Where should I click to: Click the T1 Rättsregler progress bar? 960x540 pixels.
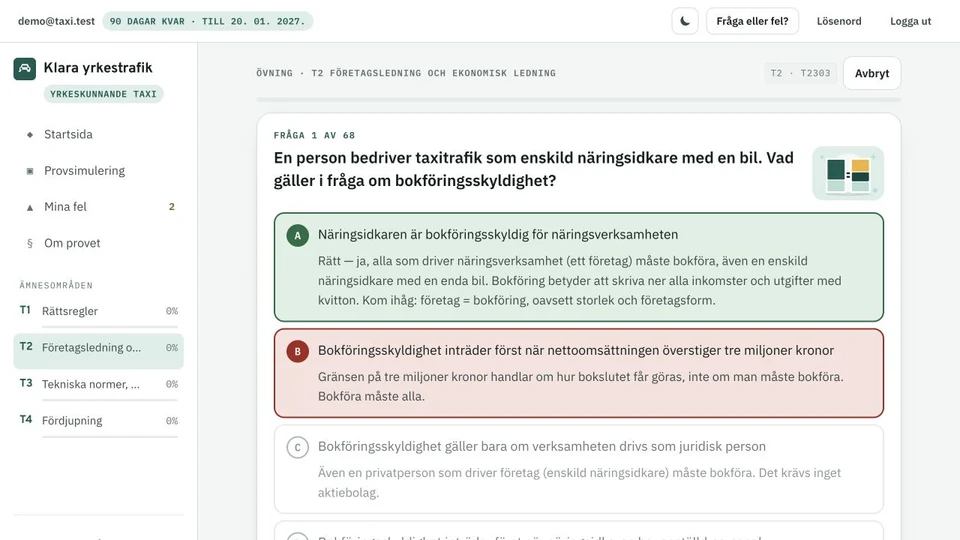tap(110, 327)
